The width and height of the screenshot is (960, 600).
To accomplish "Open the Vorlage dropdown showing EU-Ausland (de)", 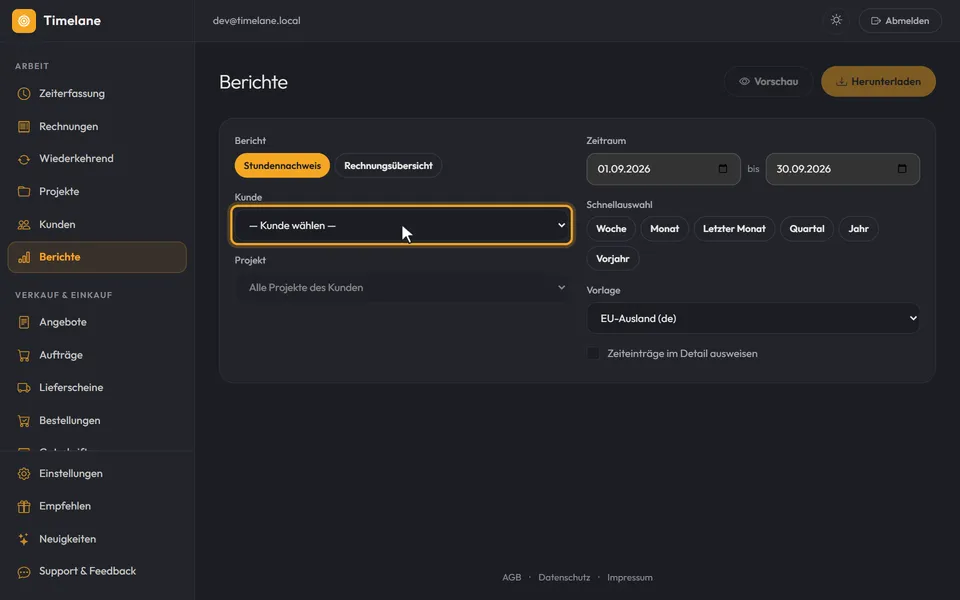I will coord(753,318).
